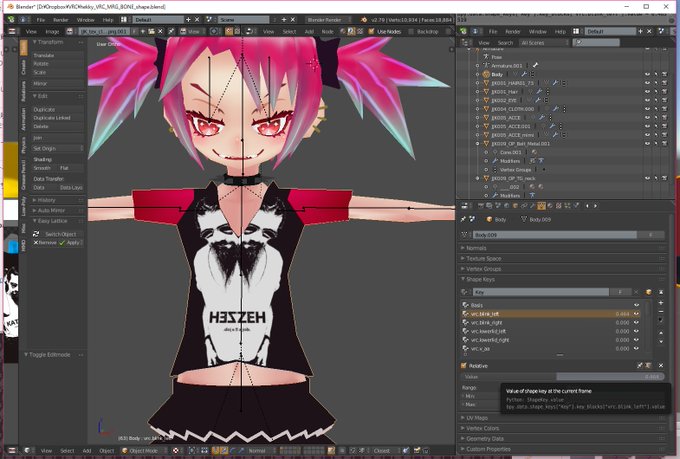Open the Blender Render engine dropdown

(x=330, y=20)
